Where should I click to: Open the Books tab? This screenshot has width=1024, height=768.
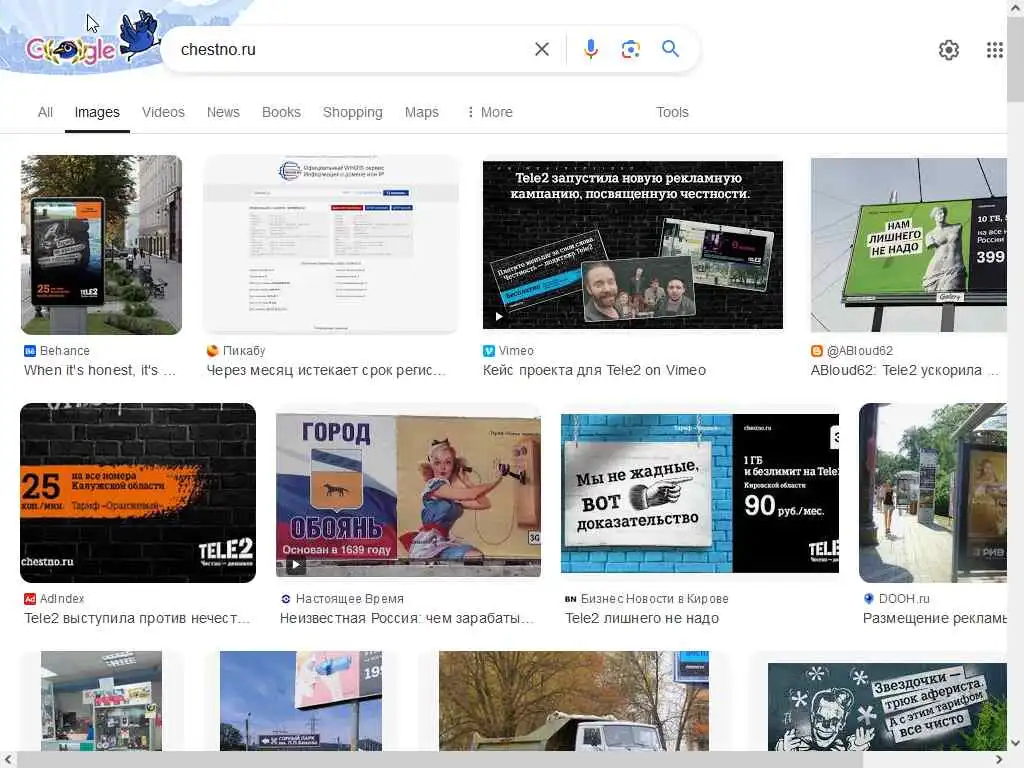pos(281,112)
